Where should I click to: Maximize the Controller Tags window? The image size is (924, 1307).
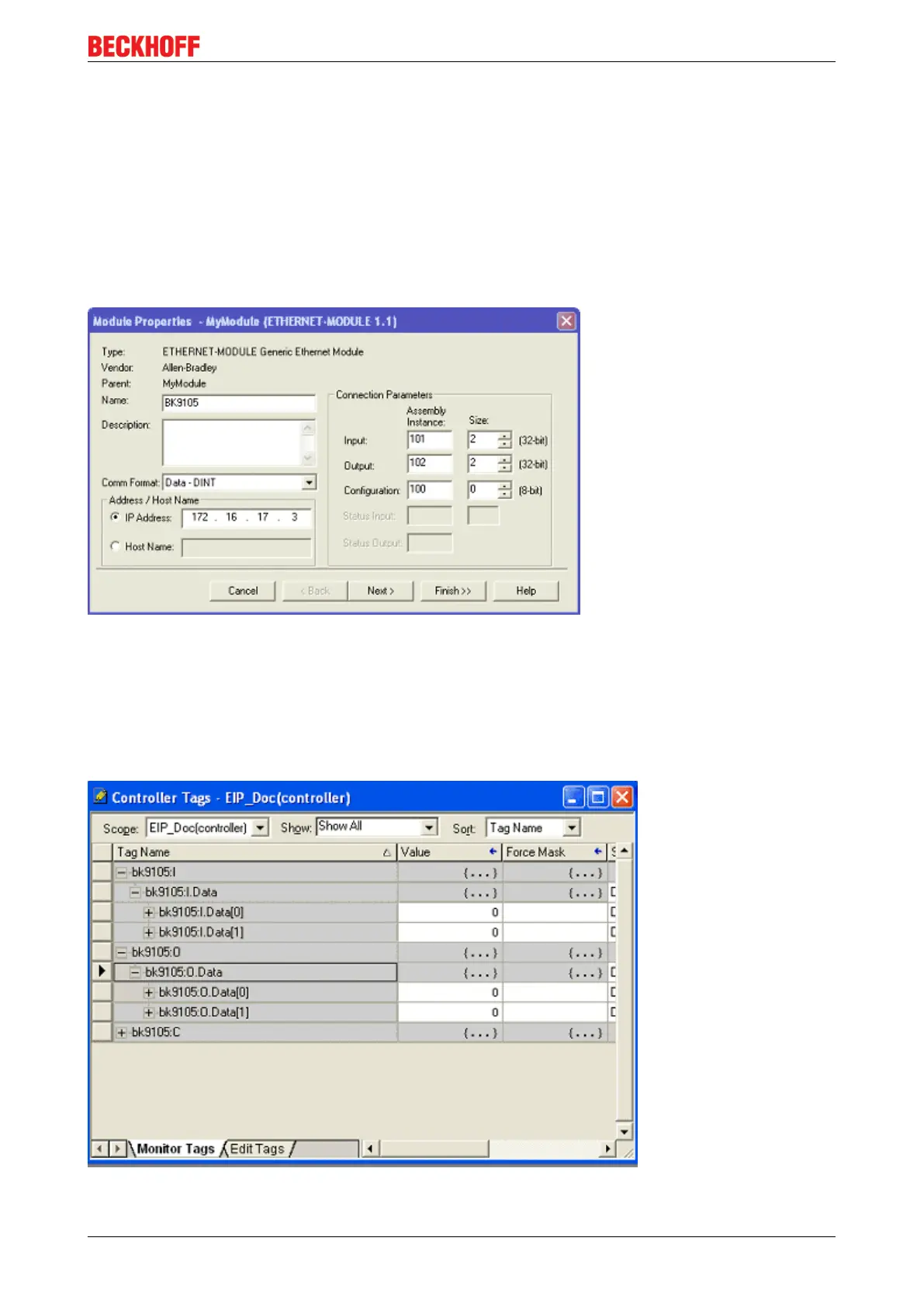(598, 797)
